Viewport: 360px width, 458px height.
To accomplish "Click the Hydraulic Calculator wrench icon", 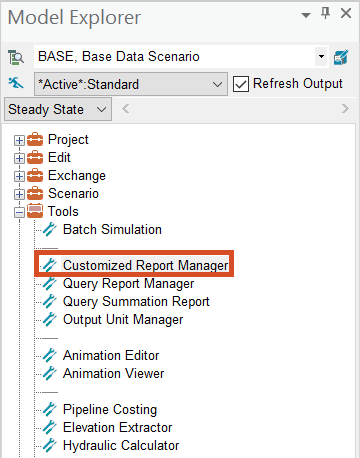I will click(50, 445).
